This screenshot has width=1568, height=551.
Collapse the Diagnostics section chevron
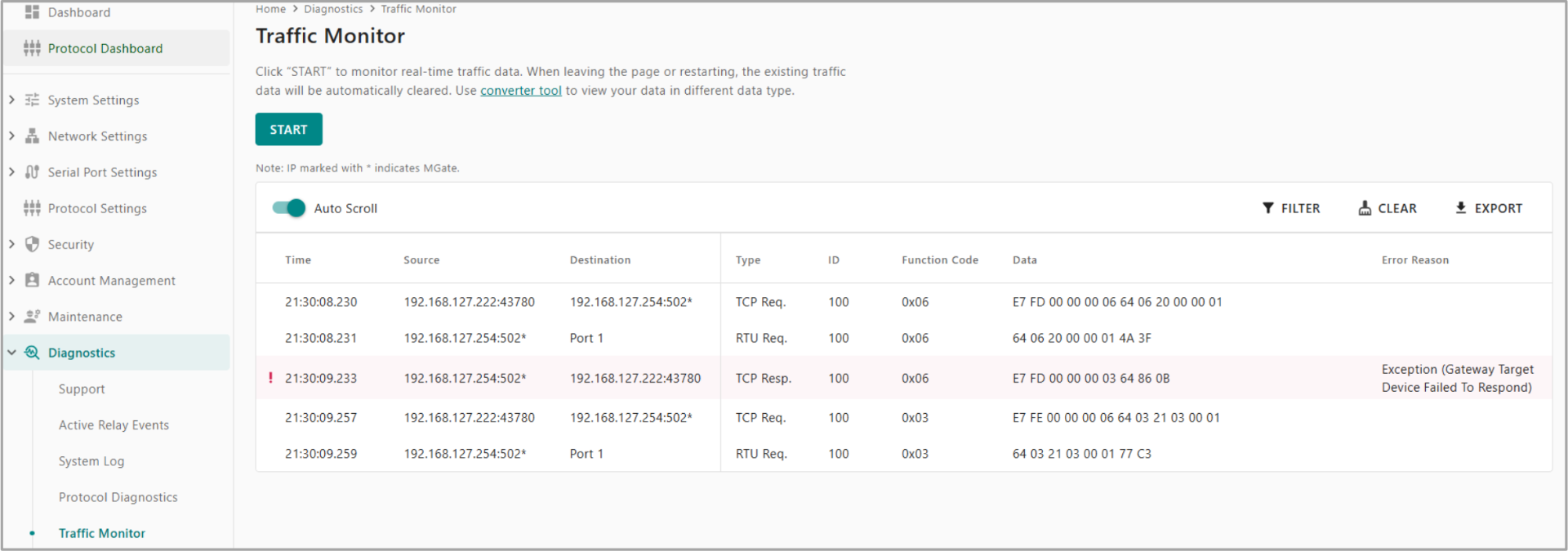(11, 353)
